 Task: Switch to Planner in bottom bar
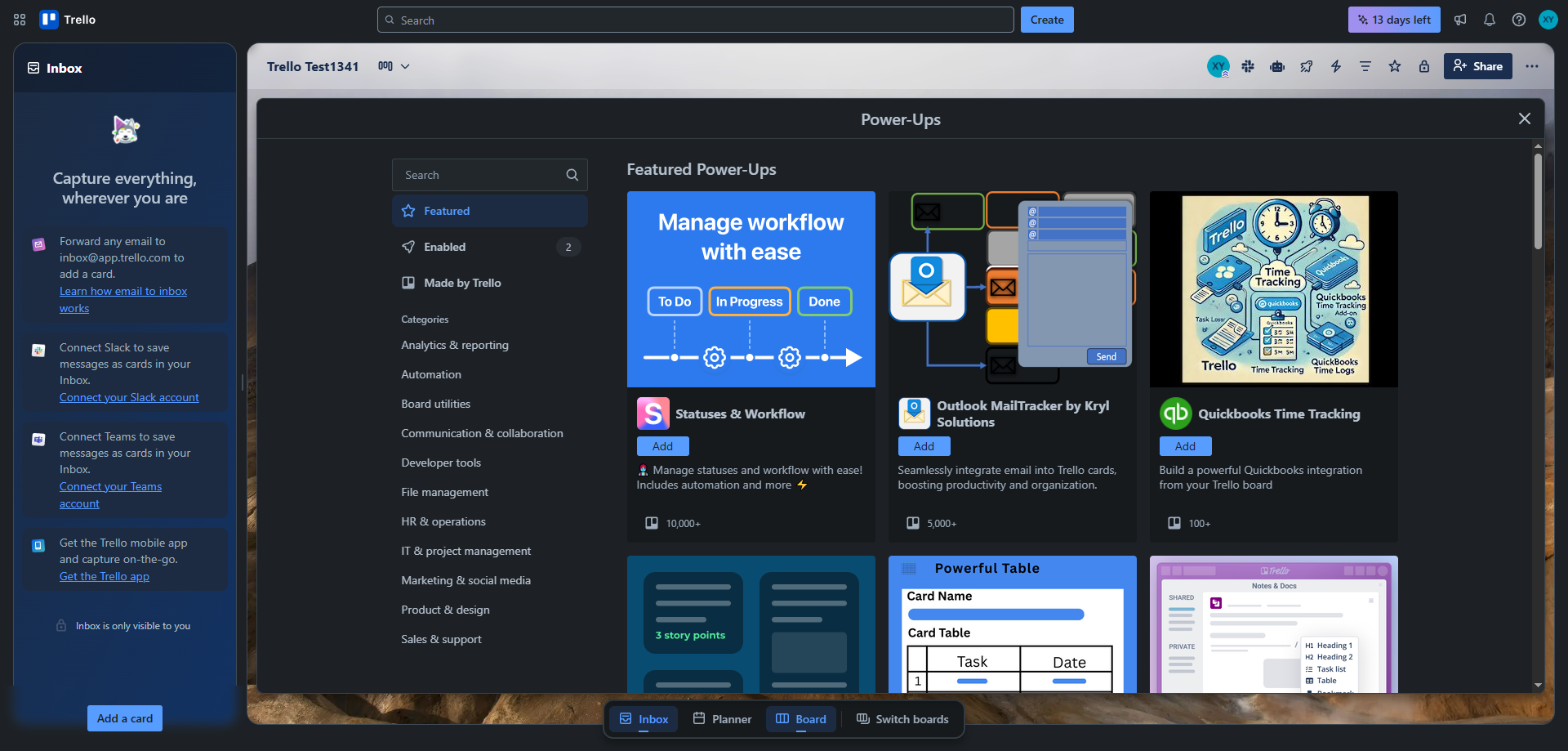[x=722, y=719]
